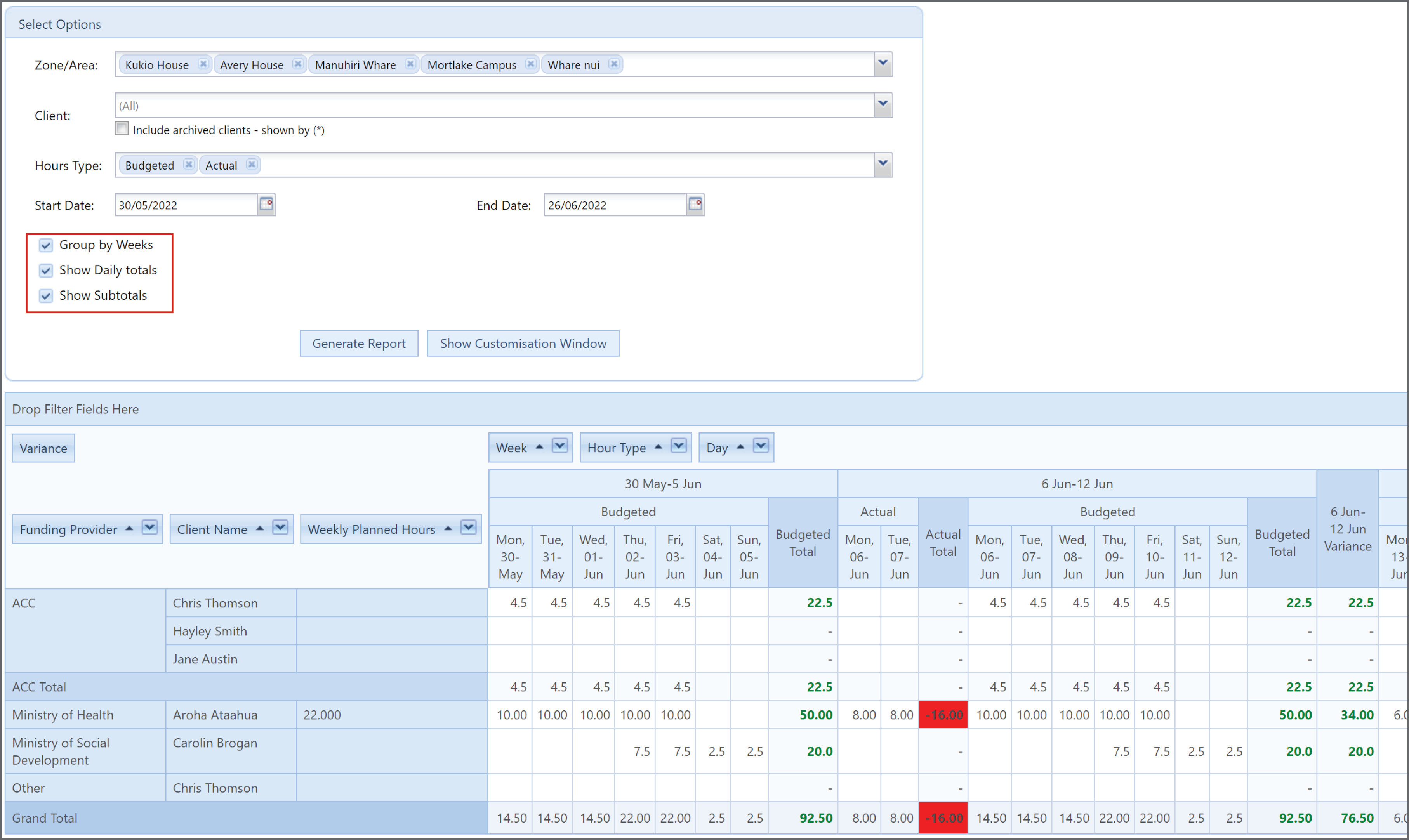The height and width of the screenshot is (840, 1409).
Task: Open Client Name filter dropdown
Action: (280, 528)
